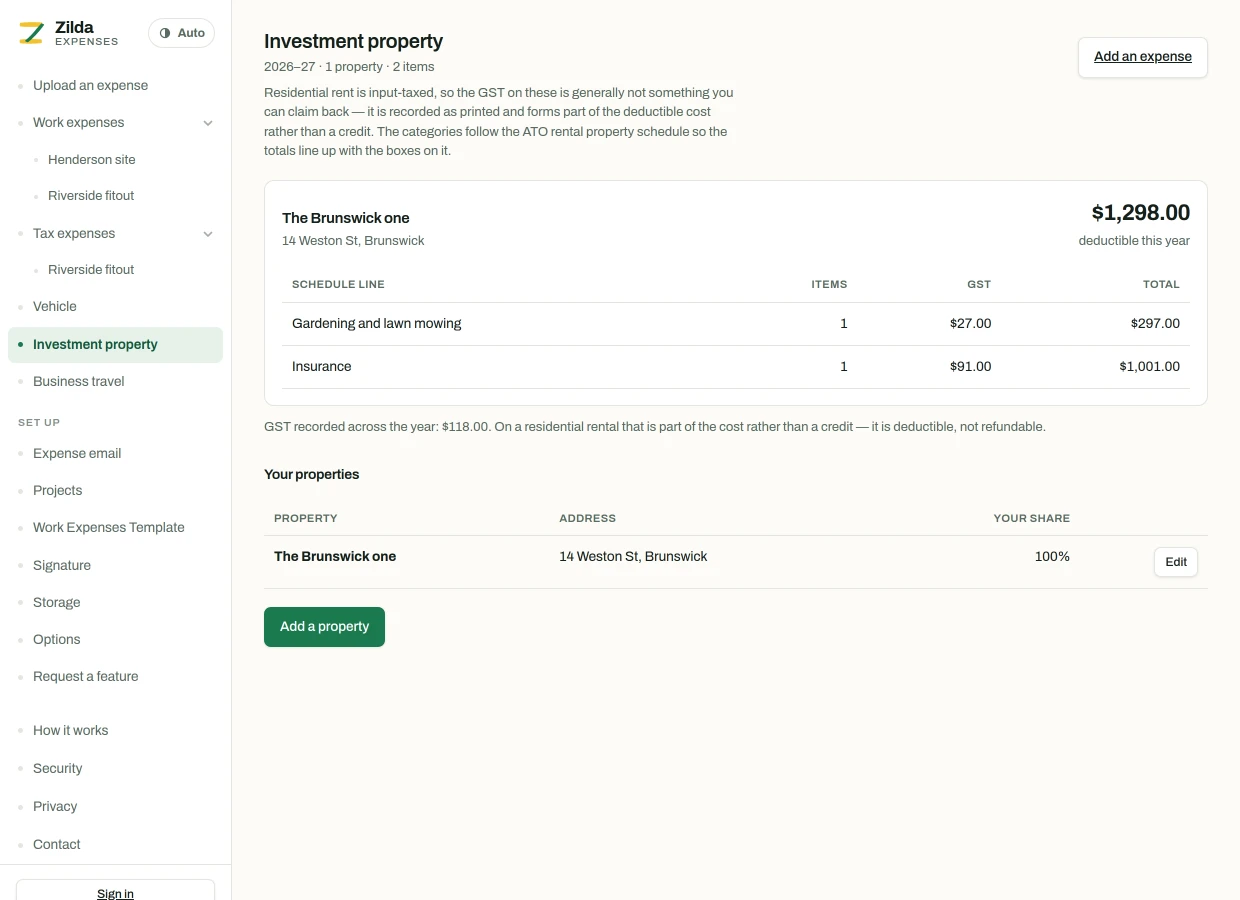Open Options page
1240x900 pixels.
click(x=56, y=639)
